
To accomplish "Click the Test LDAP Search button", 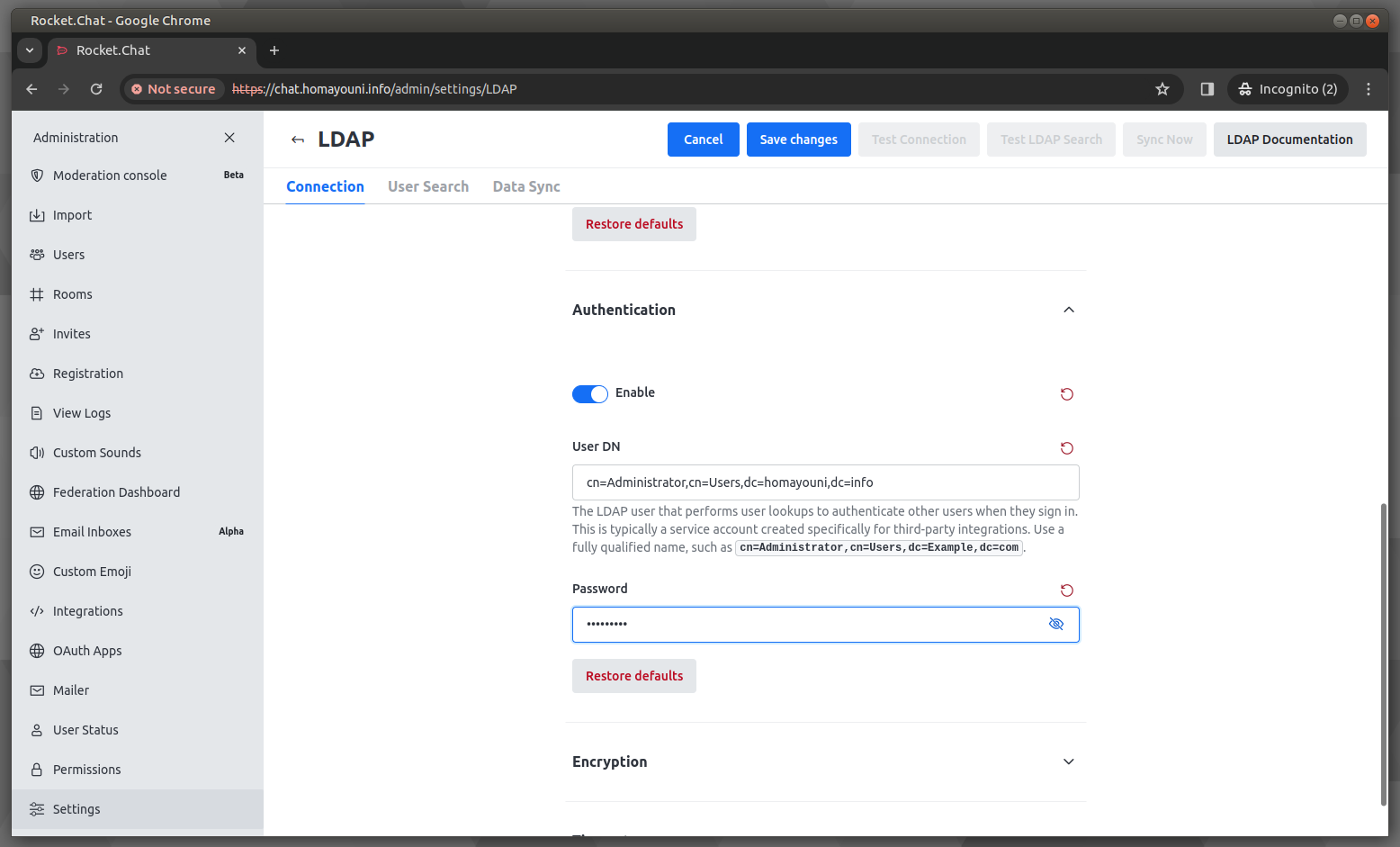I will pos(1051,140).
